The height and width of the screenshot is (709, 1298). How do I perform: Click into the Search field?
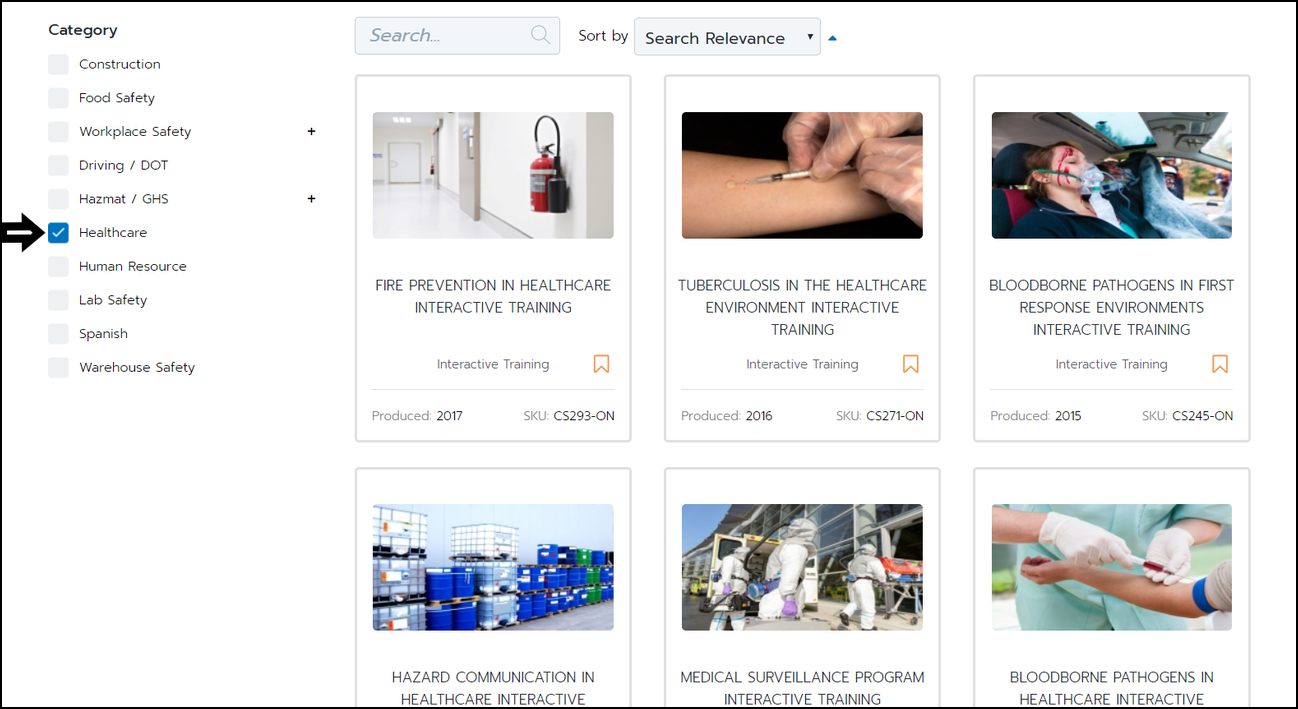(457, 35)
